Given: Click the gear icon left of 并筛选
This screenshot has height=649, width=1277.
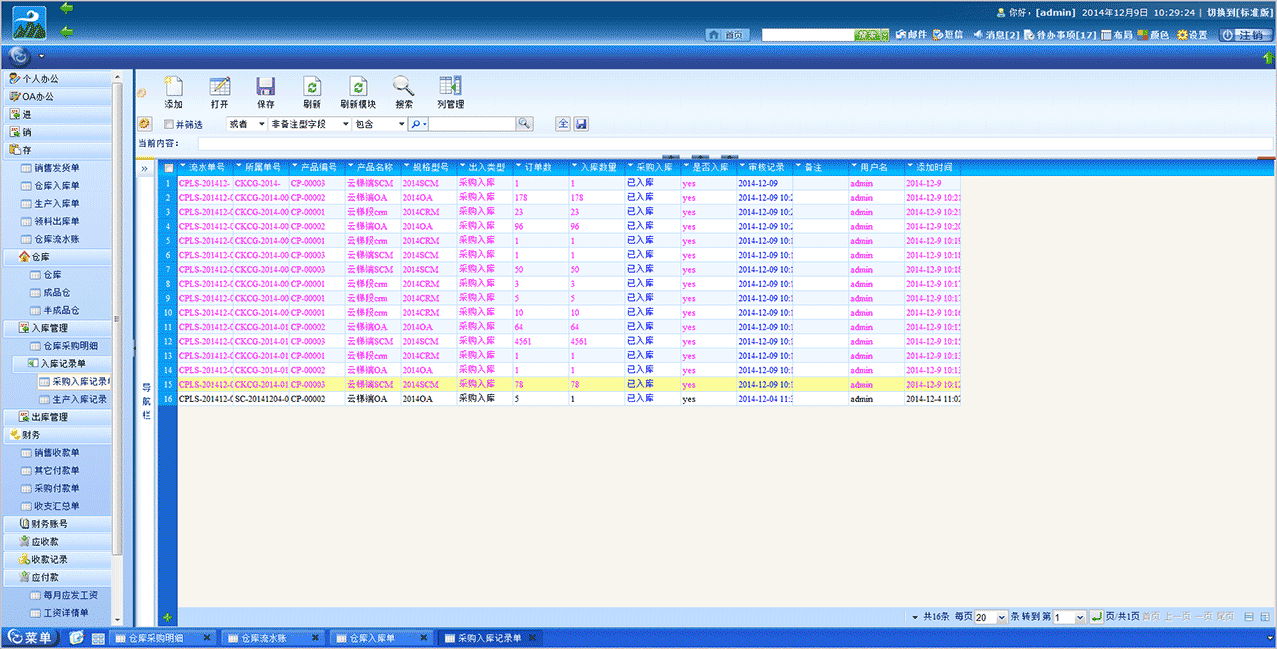Looking at the screenshot, I should click(145, 124).
